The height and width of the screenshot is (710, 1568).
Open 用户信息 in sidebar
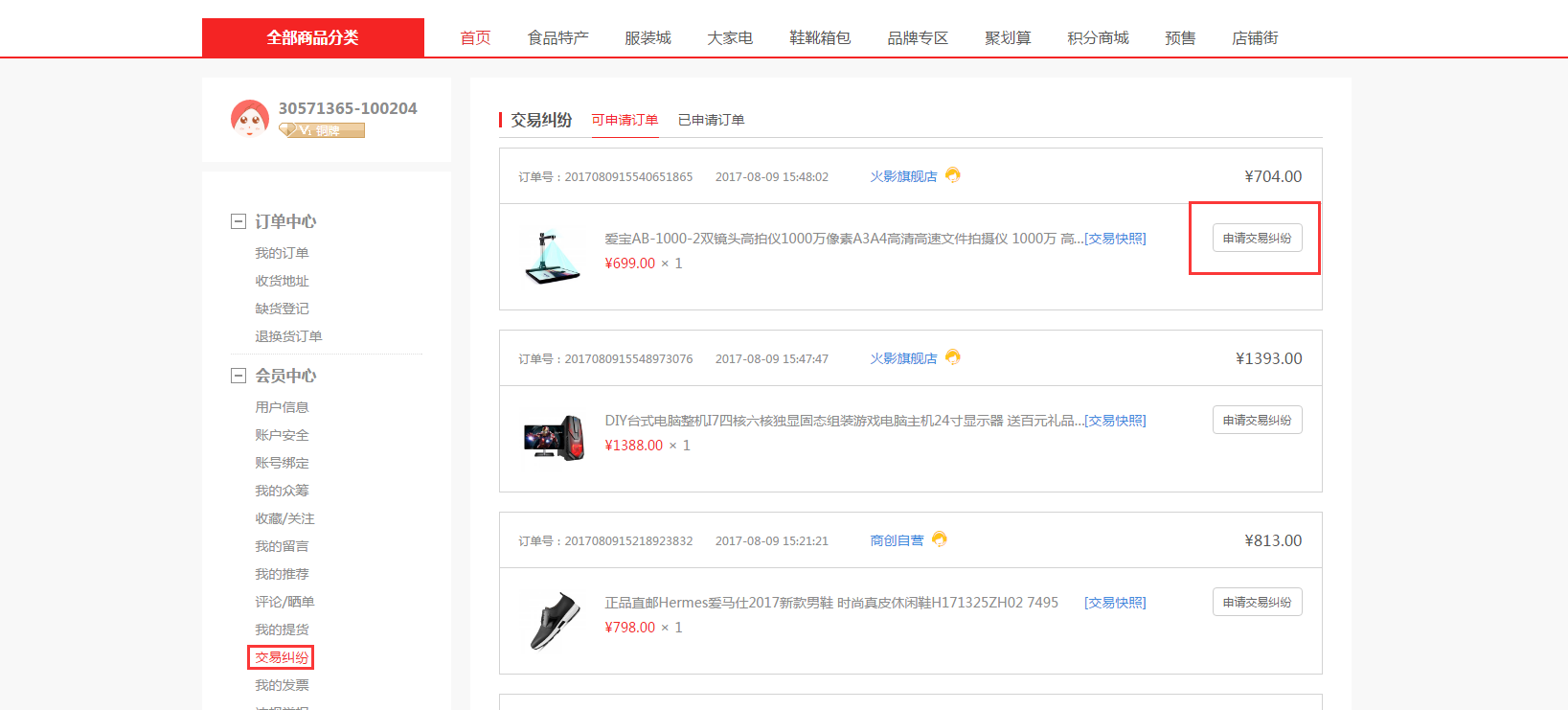[x=282, y=407]
